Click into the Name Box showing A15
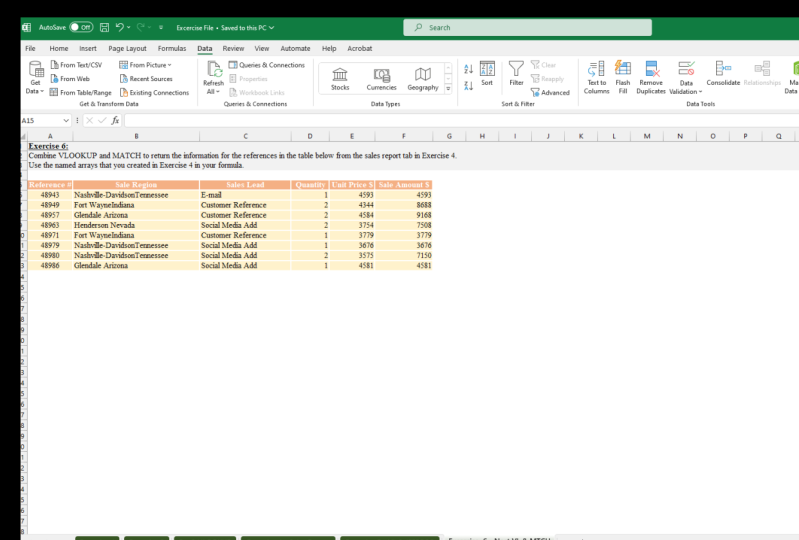This screenshot has width=799, height=540. click(x=41, y=120)
